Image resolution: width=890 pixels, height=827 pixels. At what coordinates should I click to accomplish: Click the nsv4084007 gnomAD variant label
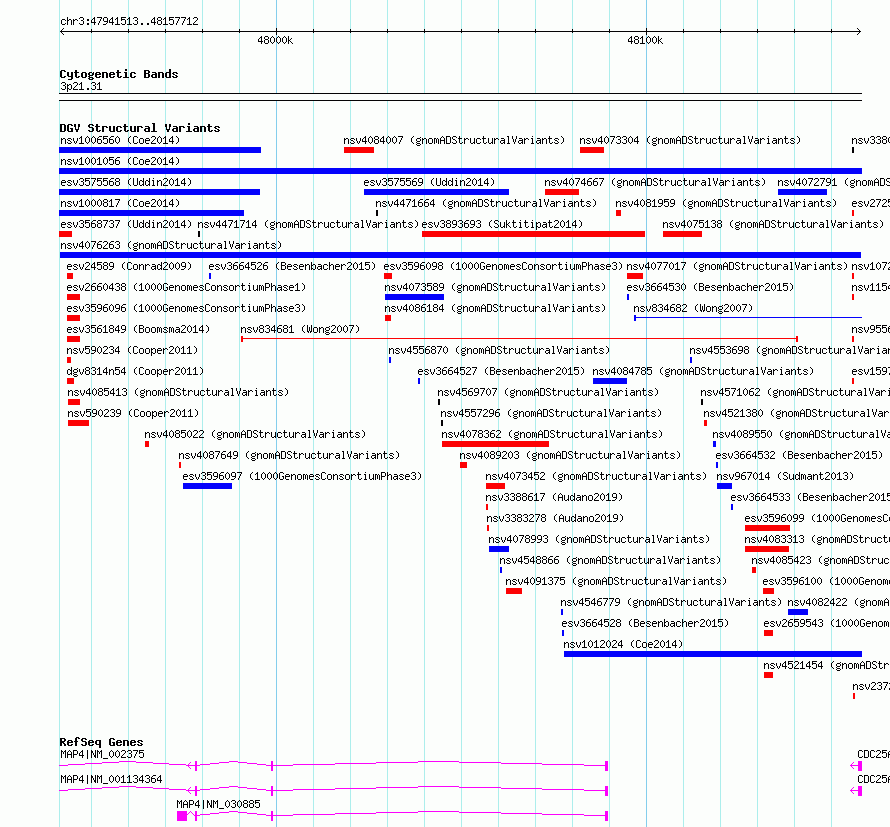454,140
